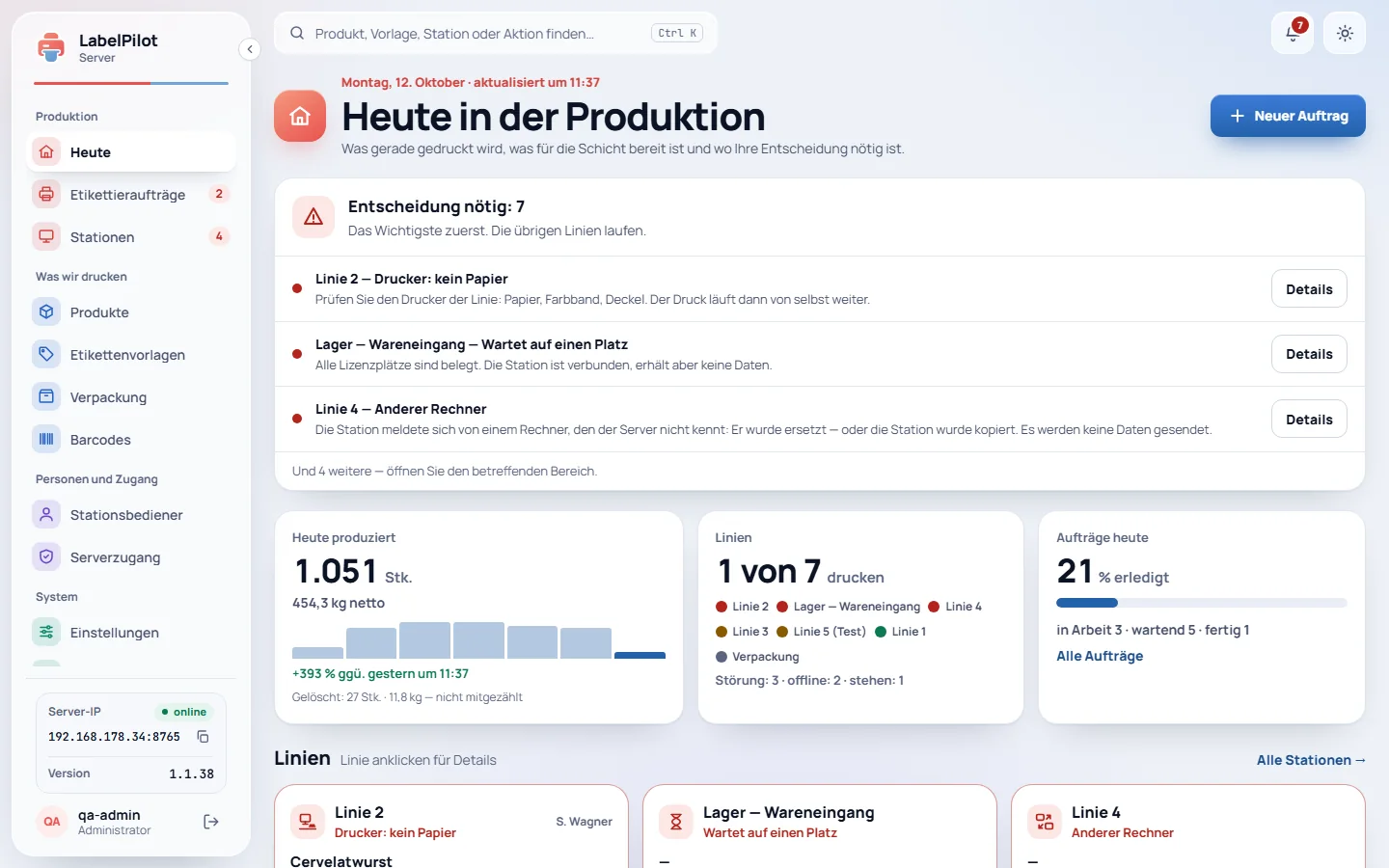The height and width of the screenshot is (868, 1389).
Task: Click the Barcodes icon
Action: point(46,440)
